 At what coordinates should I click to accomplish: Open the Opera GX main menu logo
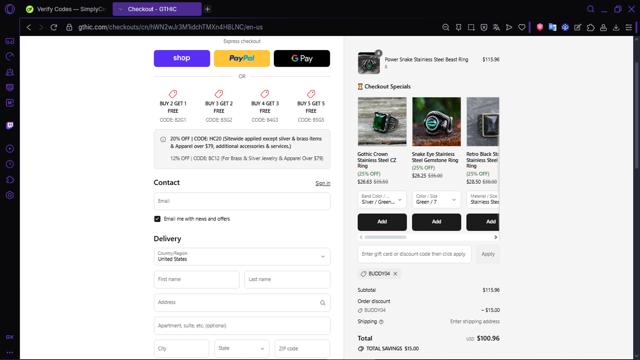click(x=9, y=9)
